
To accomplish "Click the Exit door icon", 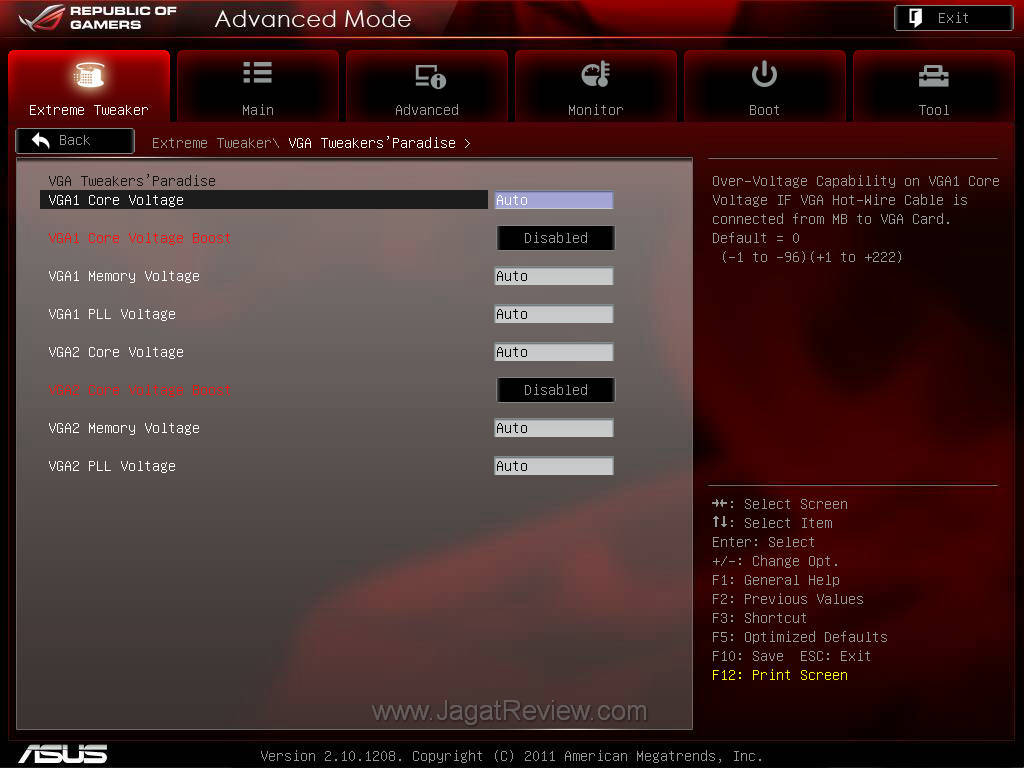I will (x=916, y=18).
